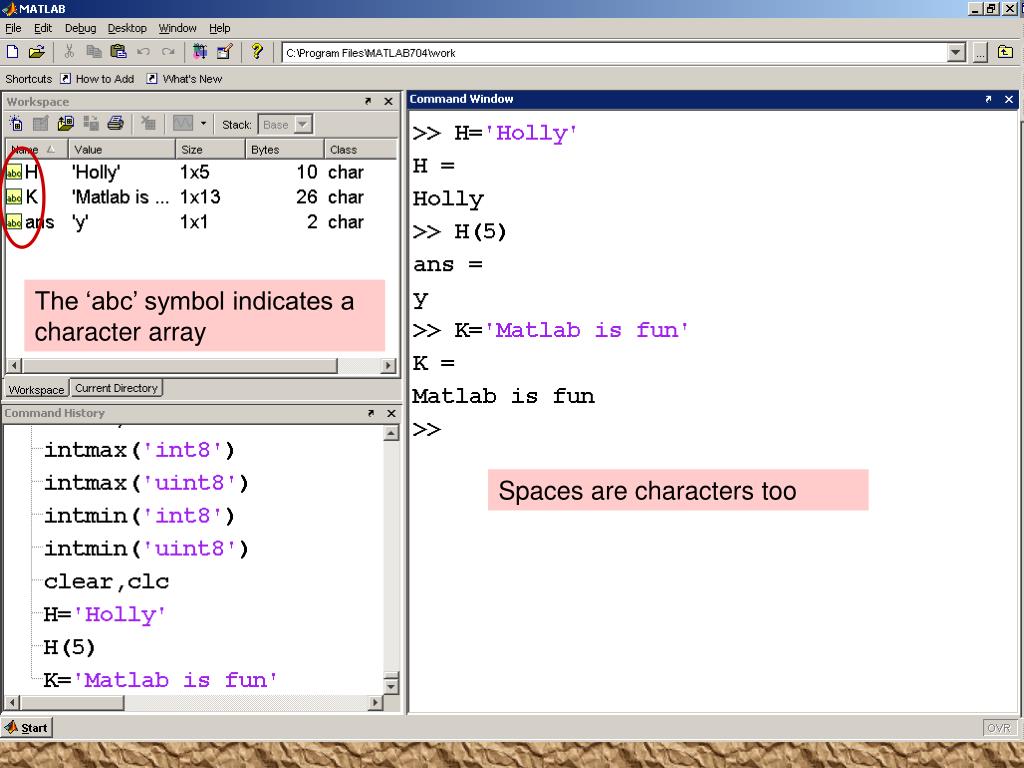
Task: Click in the current directory path field
Action: click(614, 53)
